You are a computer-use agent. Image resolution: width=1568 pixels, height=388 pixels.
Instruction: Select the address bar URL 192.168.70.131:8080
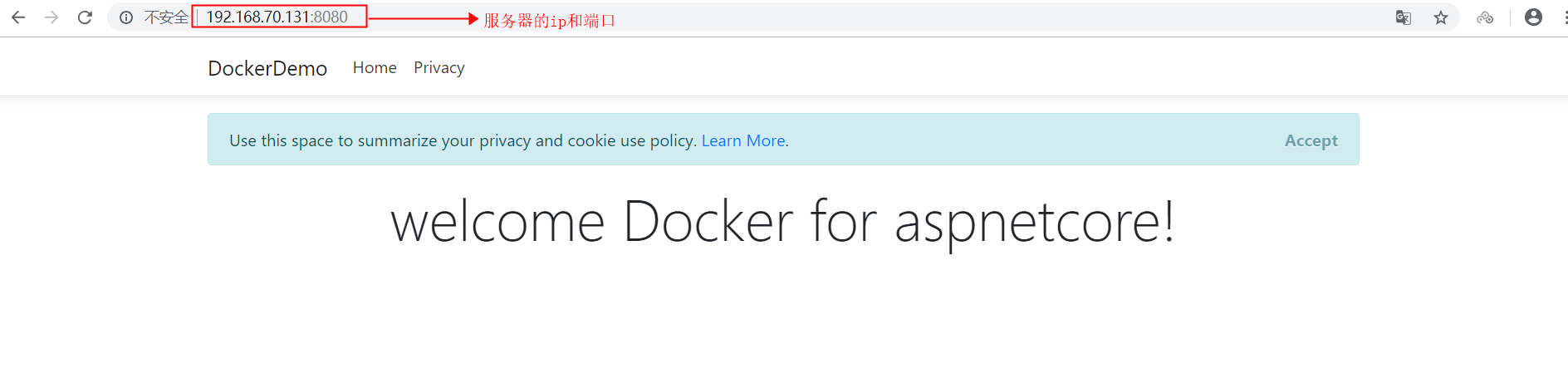(x=277, y=17)
